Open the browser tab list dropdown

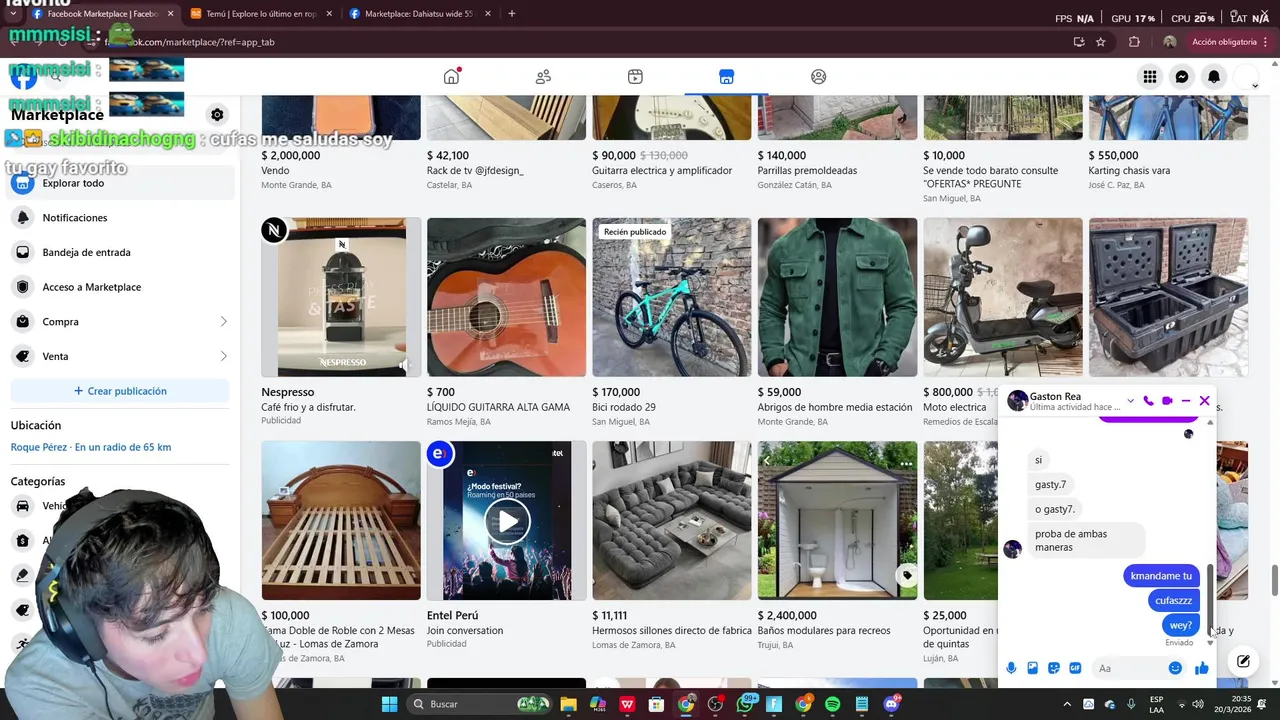point(12,14)
